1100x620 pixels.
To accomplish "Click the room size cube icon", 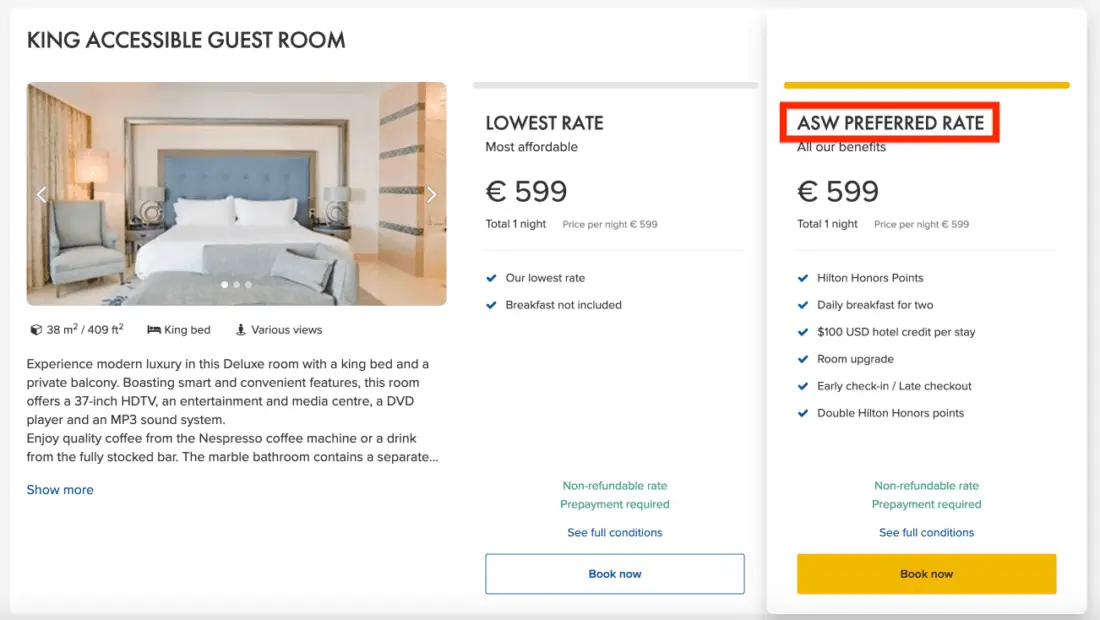I will point(36,330).
